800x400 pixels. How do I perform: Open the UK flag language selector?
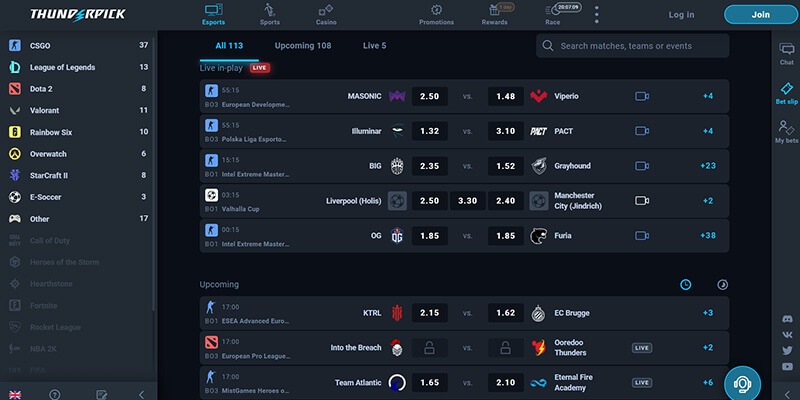(14, 394)
